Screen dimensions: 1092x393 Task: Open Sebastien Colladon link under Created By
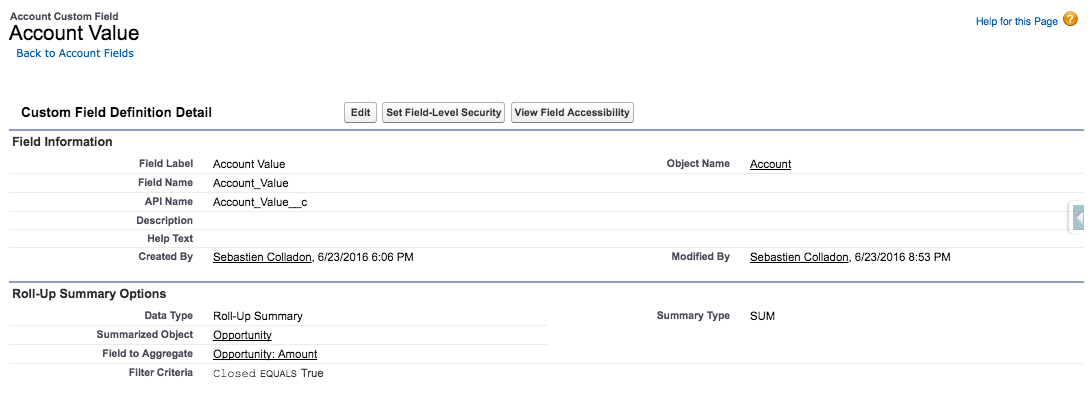(262, 257)
